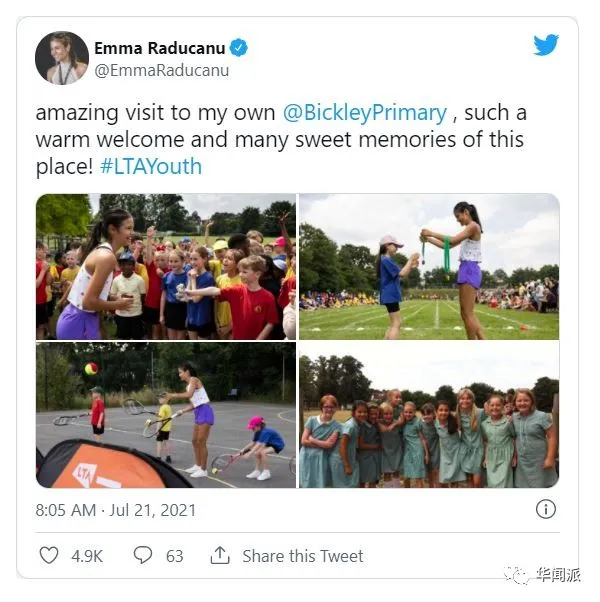Open the tweet info circle icon

[x=545, y=509]
